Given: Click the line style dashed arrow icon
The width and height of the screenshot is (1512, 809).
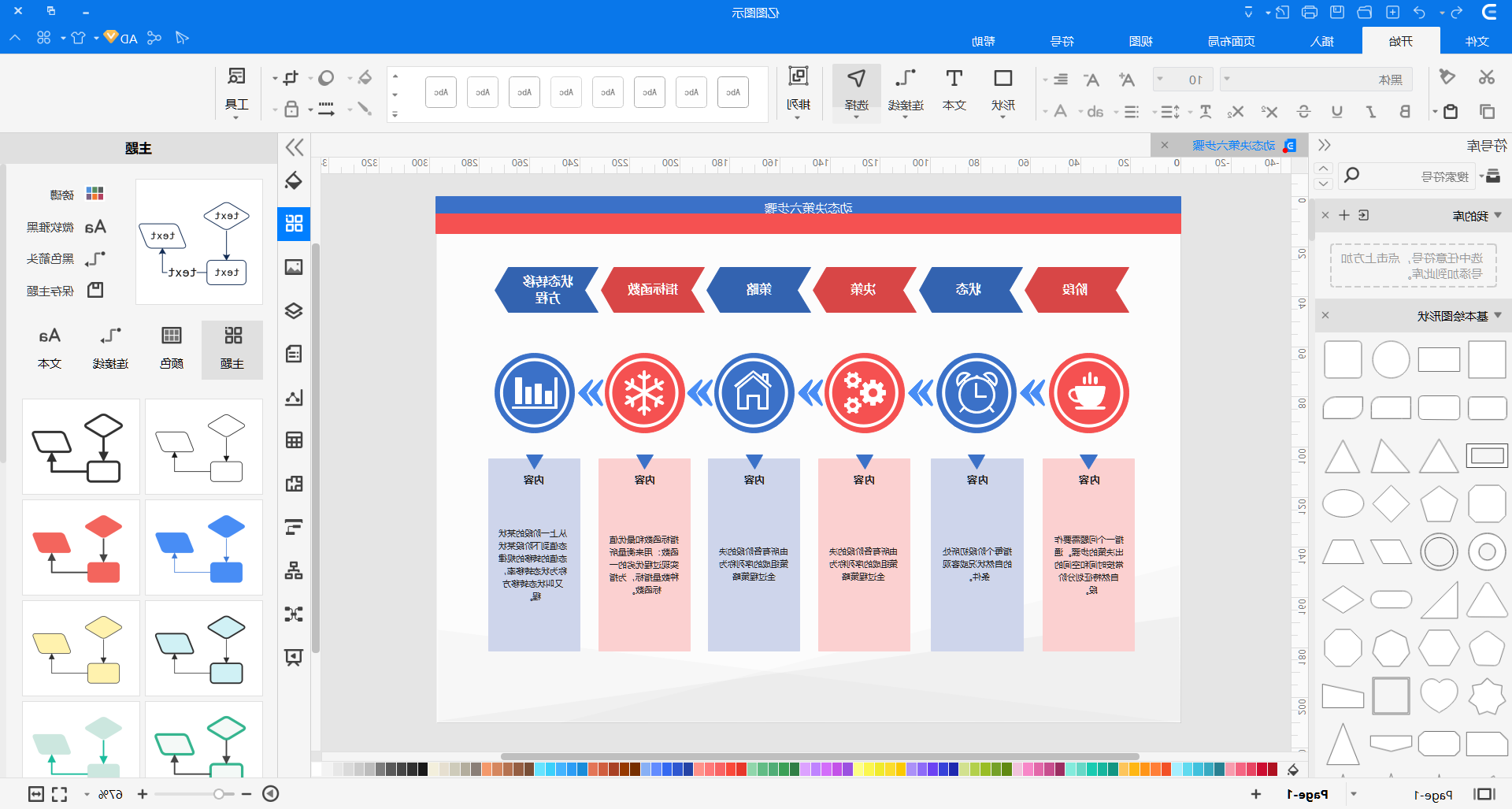Looking at the screenshot, I should click(327, 109).
